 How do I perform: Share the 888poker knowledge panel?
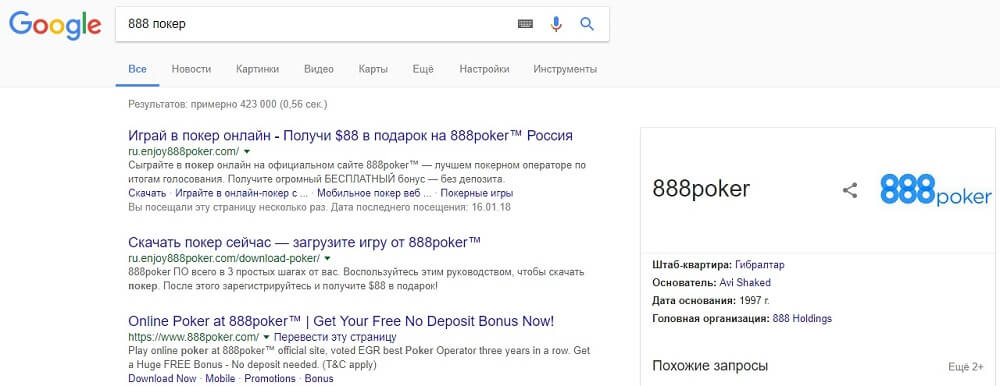pos(849,190)
